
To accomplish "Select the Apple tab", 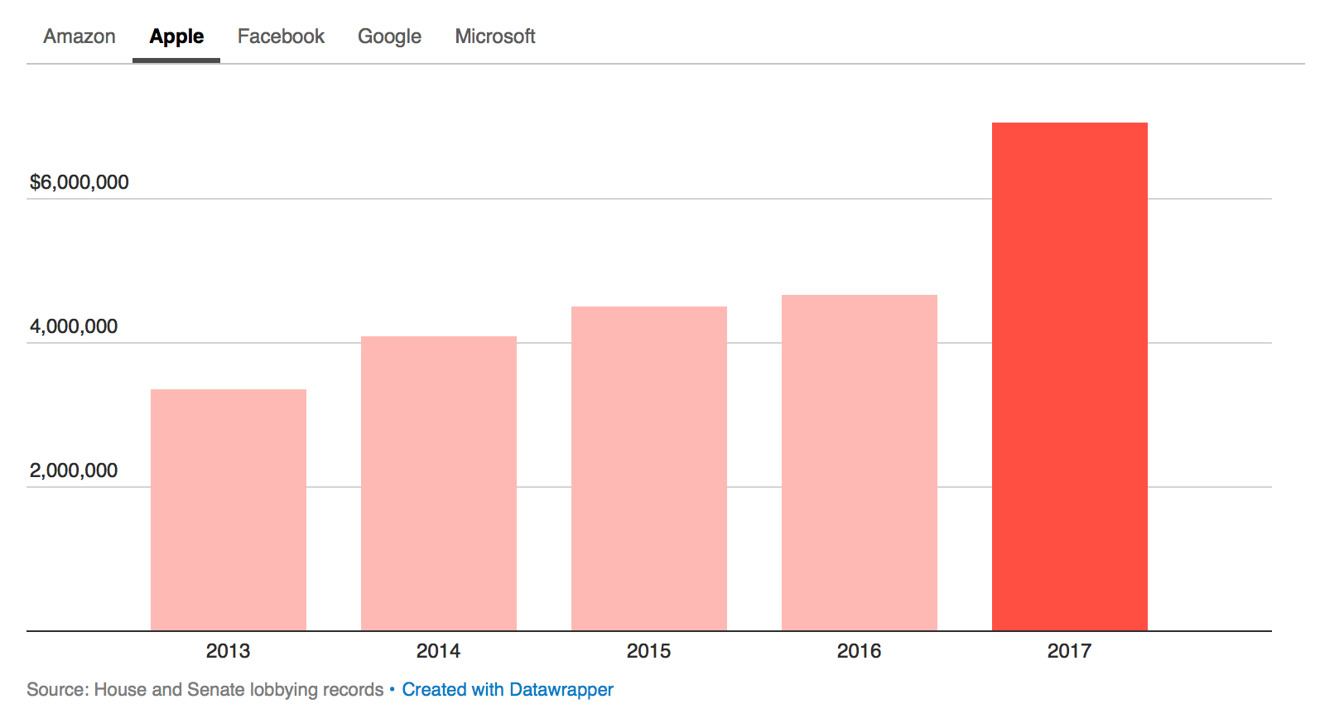I will coord(177,37).
